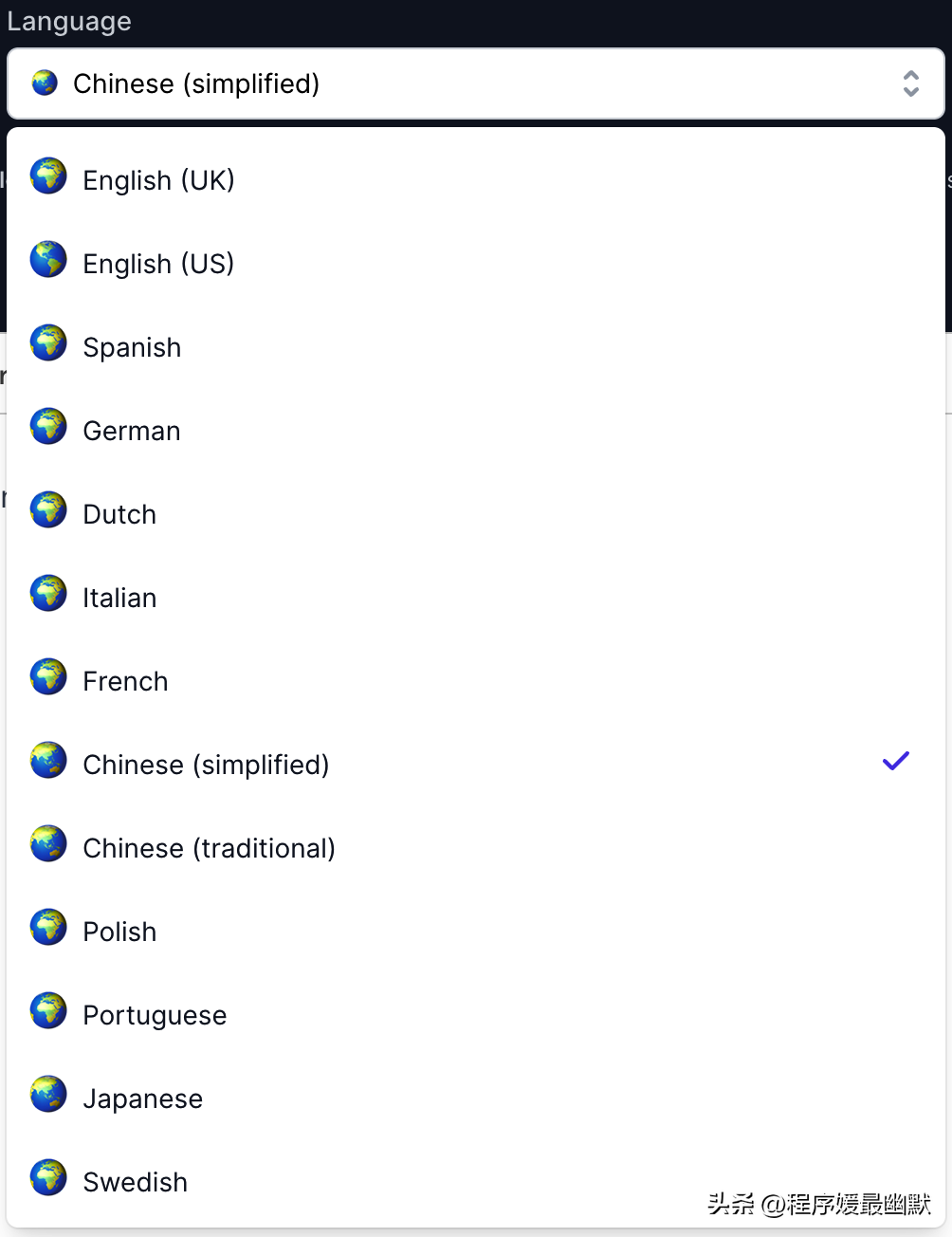Click the up-down chevron arrows of Language field

pyautogui.click(x=910, y=83)
